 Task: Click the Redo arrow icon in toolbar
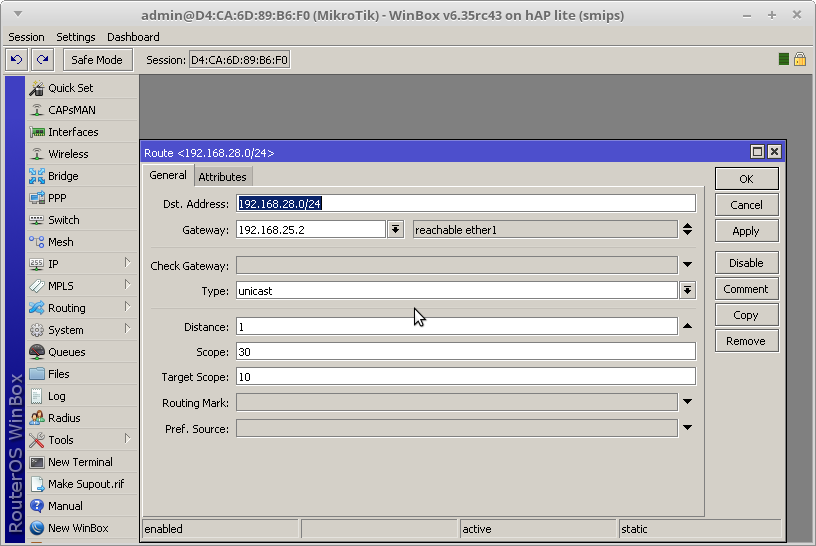click(42, 60)
